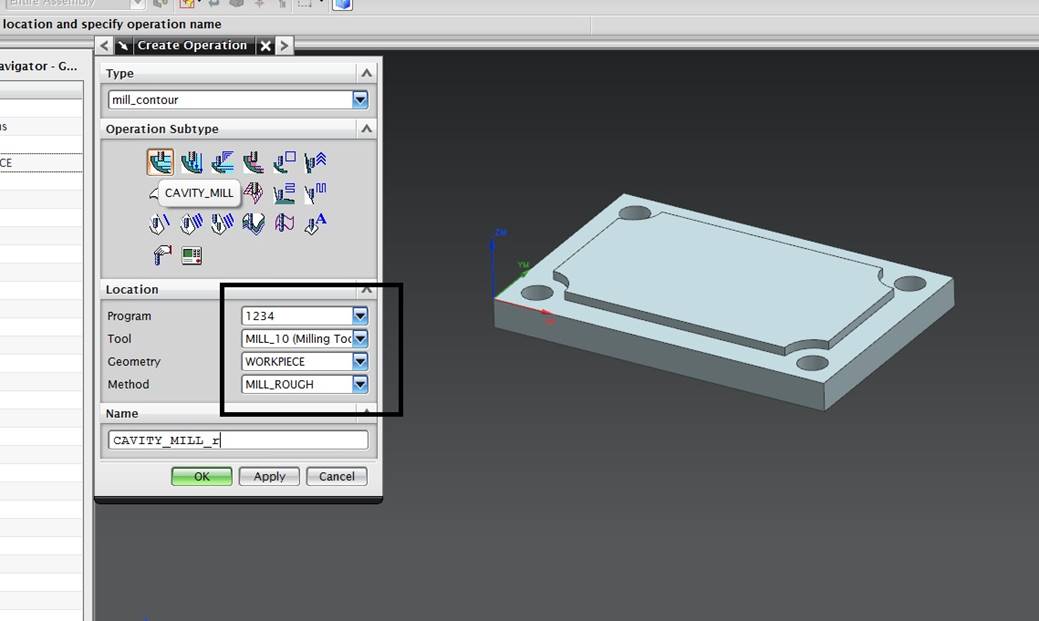The height and width of the screenshot is (621, 1039).
Task: Choose the FLOWCUT_SINGLE subtype icon
Action: click(159, 223)
